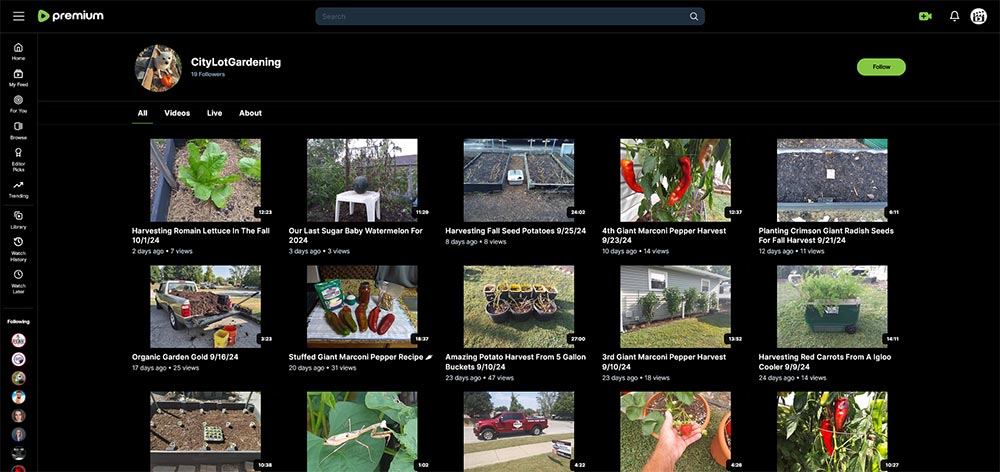The image size is (1000, 472).
Task: Play the 10:38 raised bed seedlings thumbnail
Action: point(205,432)
